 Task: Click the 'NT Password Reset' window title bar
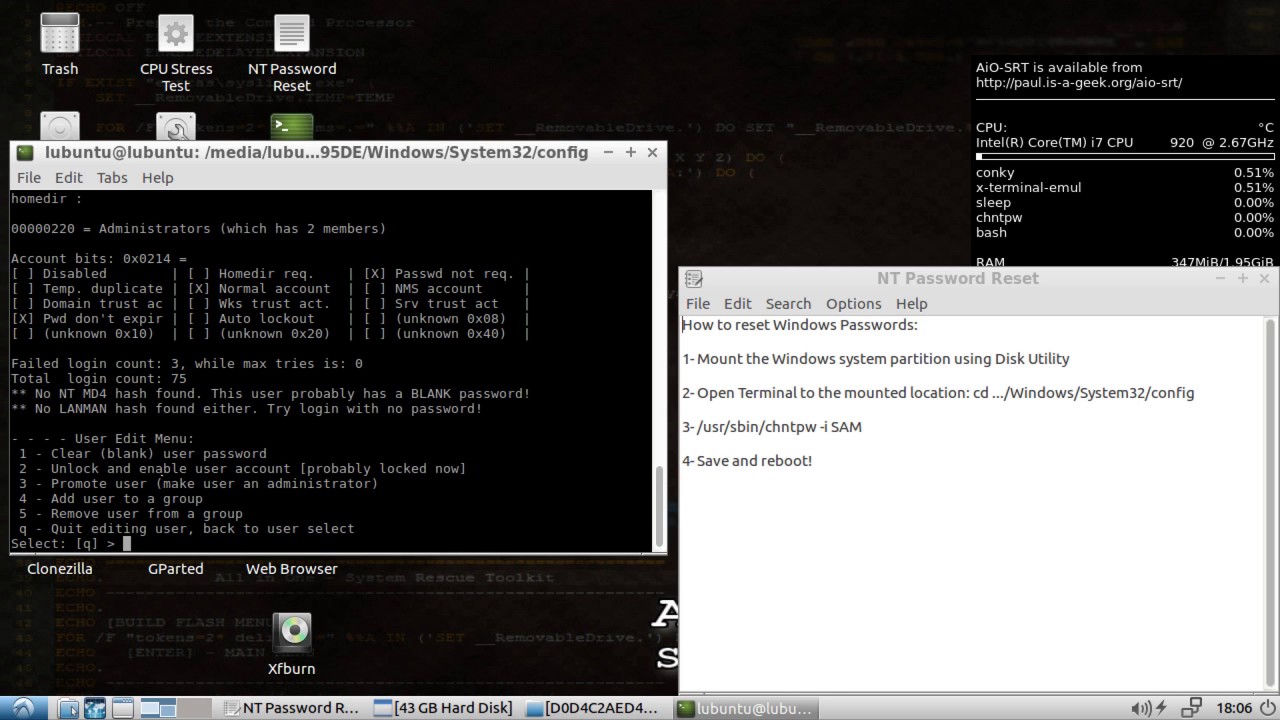958,279
